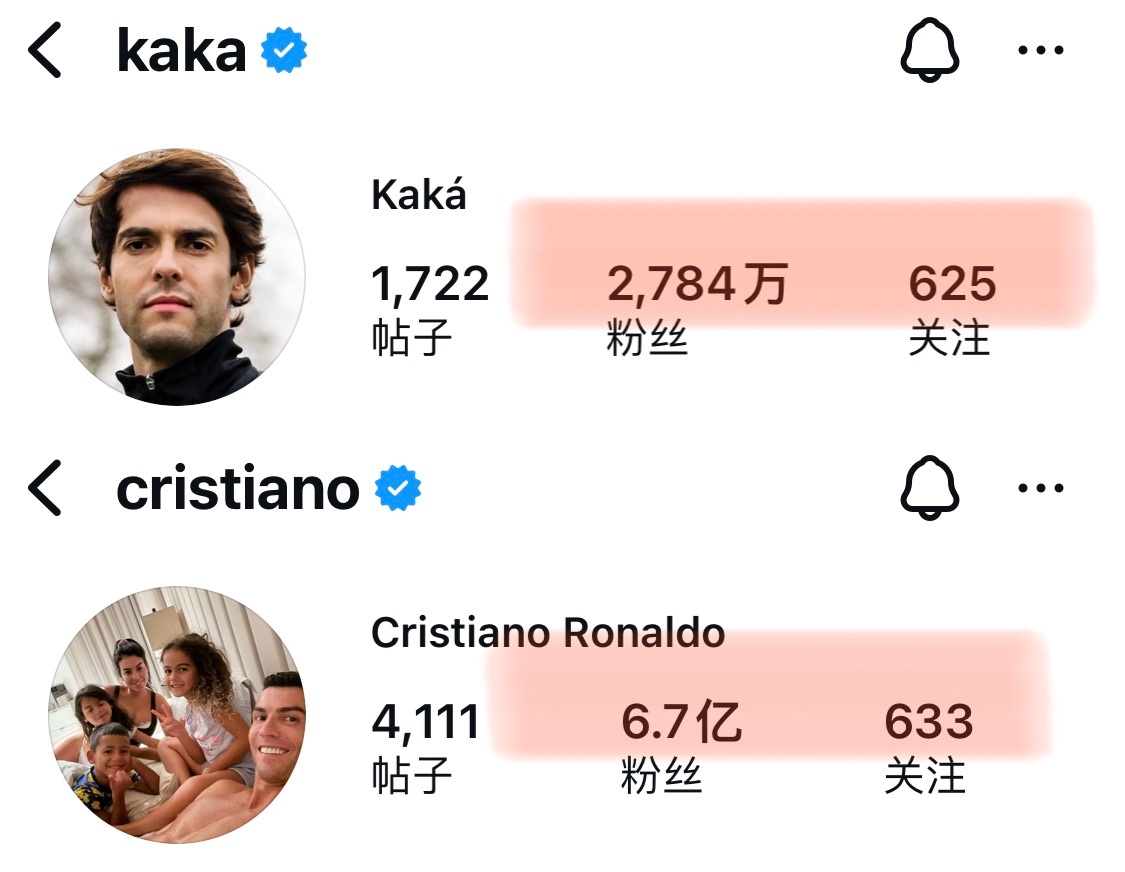This screenshot has width=1125, height=872.
Task: View Kaká's profile picture
Action: pyautogui.click(x=176, y=277)
